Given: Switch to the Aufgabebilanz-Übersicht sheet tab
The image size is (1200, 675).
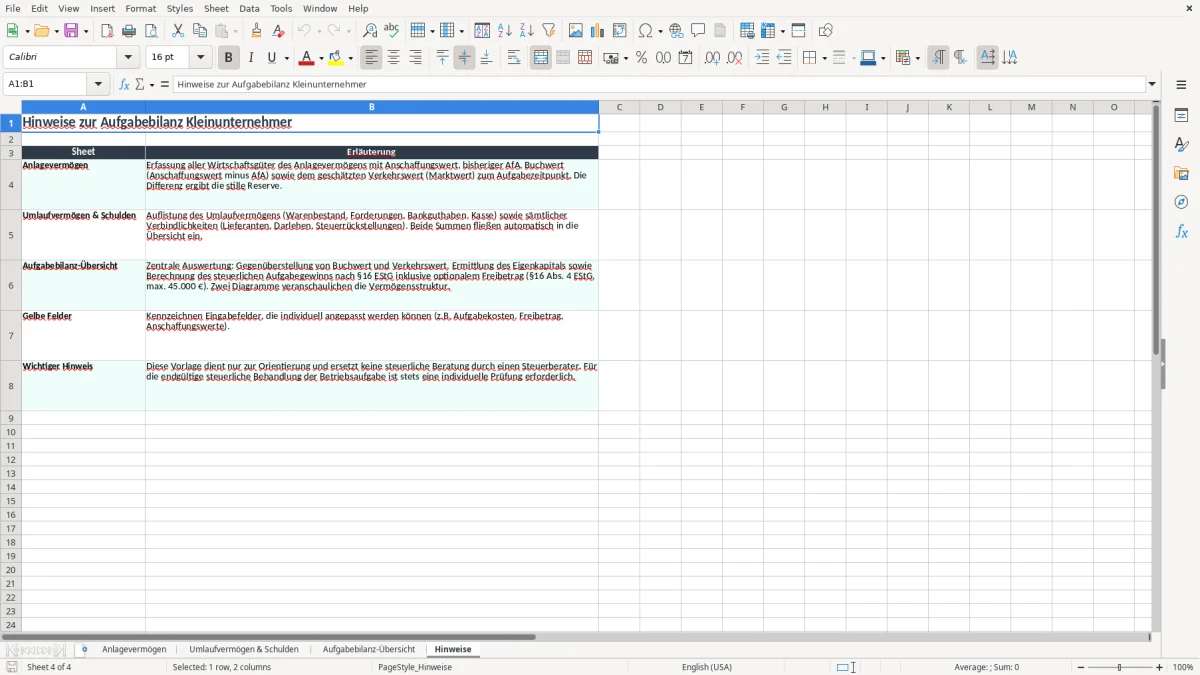Looking at the screenshot, I should 369,649.
